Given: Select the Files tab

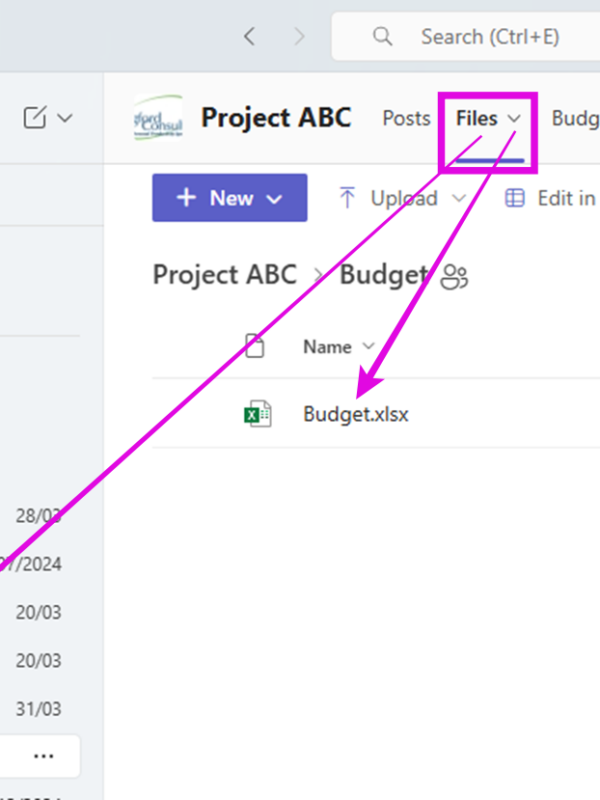Looking at the screenshot, I should pyautogui.click(x=477, y=118).
